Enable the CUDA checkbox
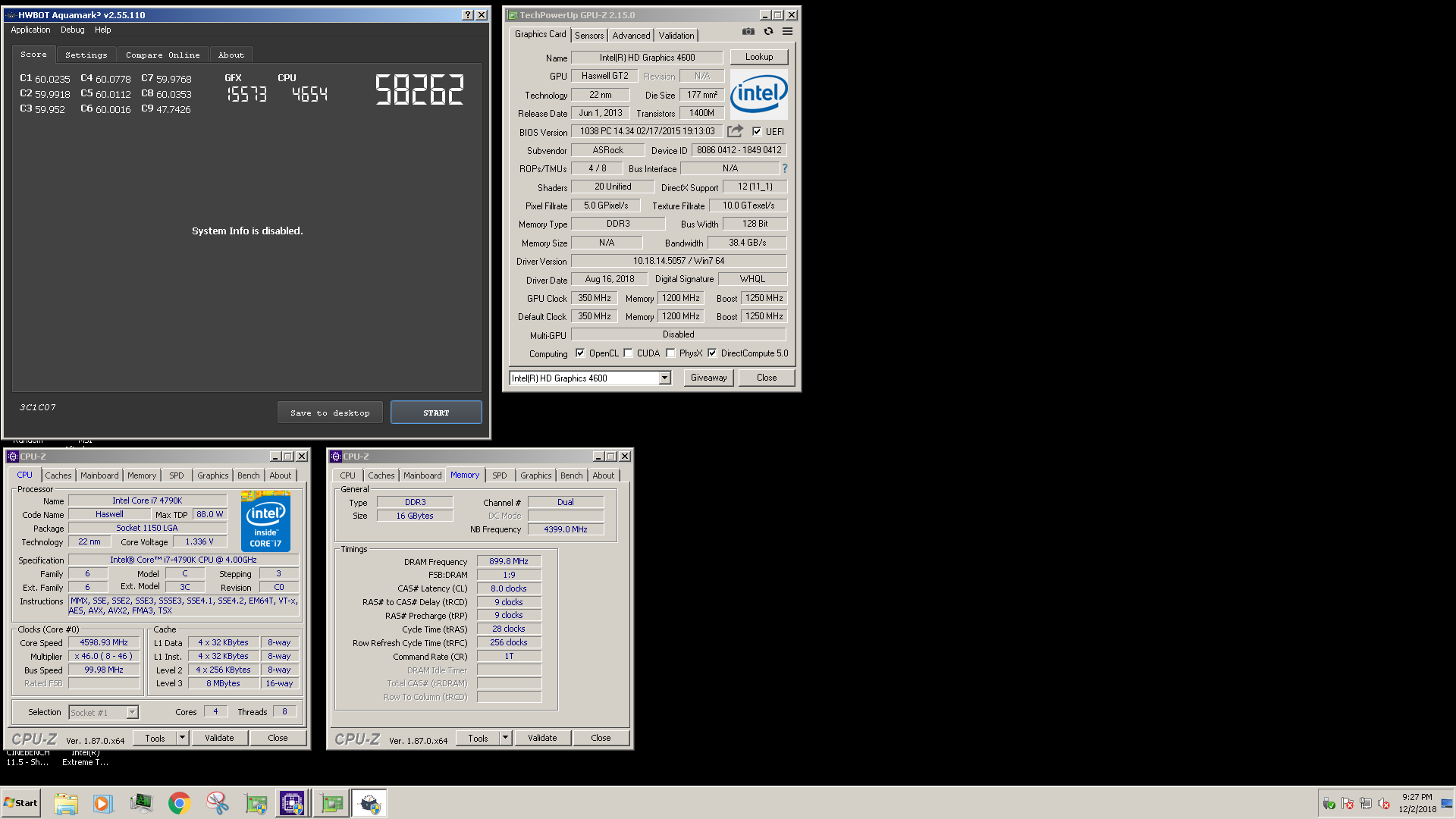 click(628, 353)
